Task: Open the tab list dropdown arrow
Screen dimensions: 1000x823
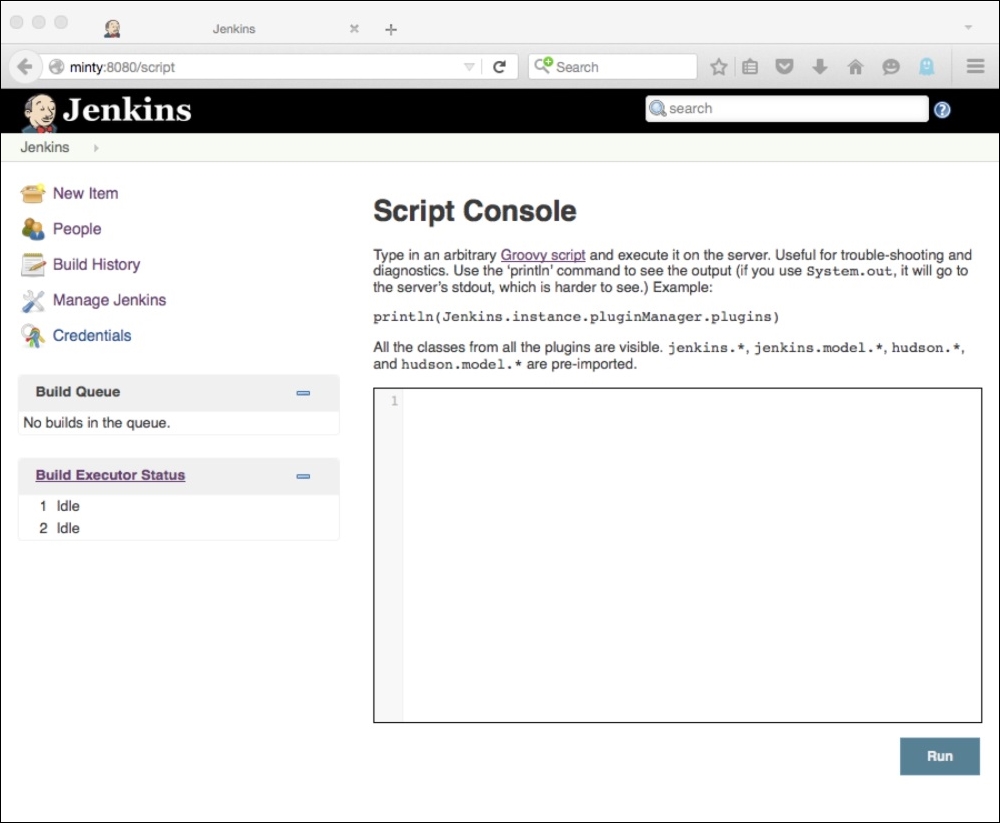Action: [x=968, y=27]
